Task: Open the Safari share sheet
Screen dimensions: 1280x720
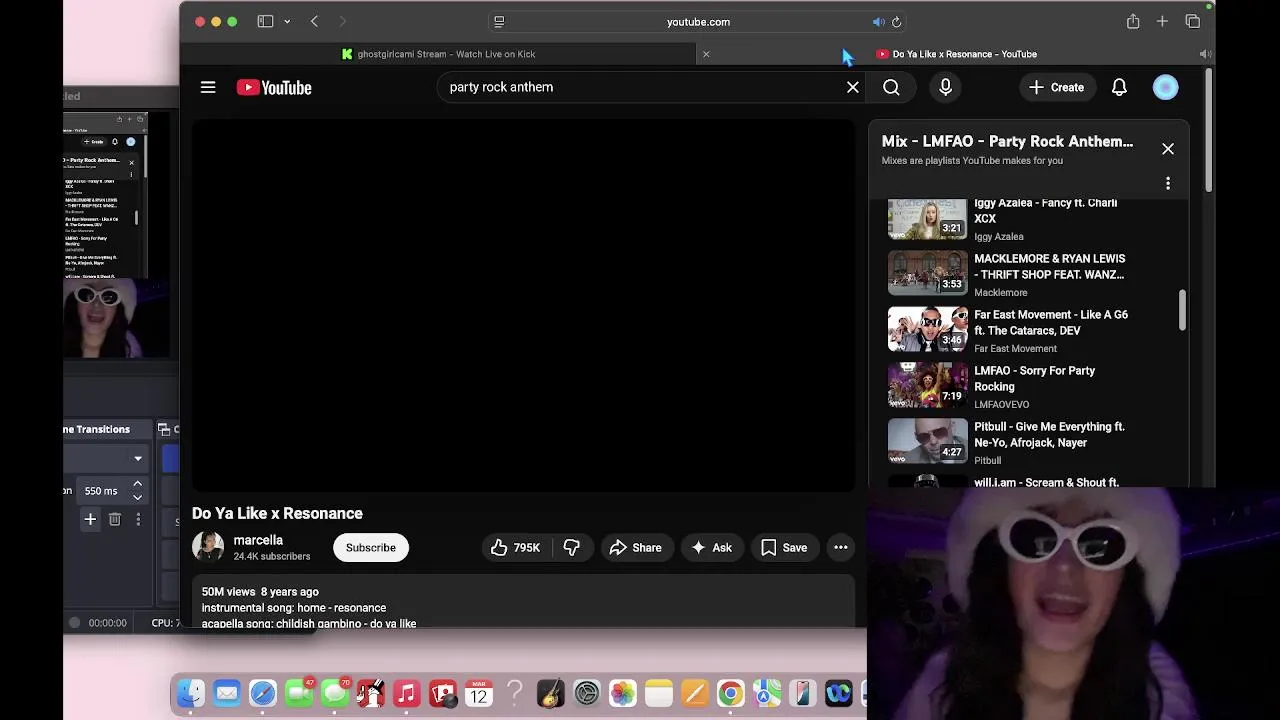Action: 1133,21
